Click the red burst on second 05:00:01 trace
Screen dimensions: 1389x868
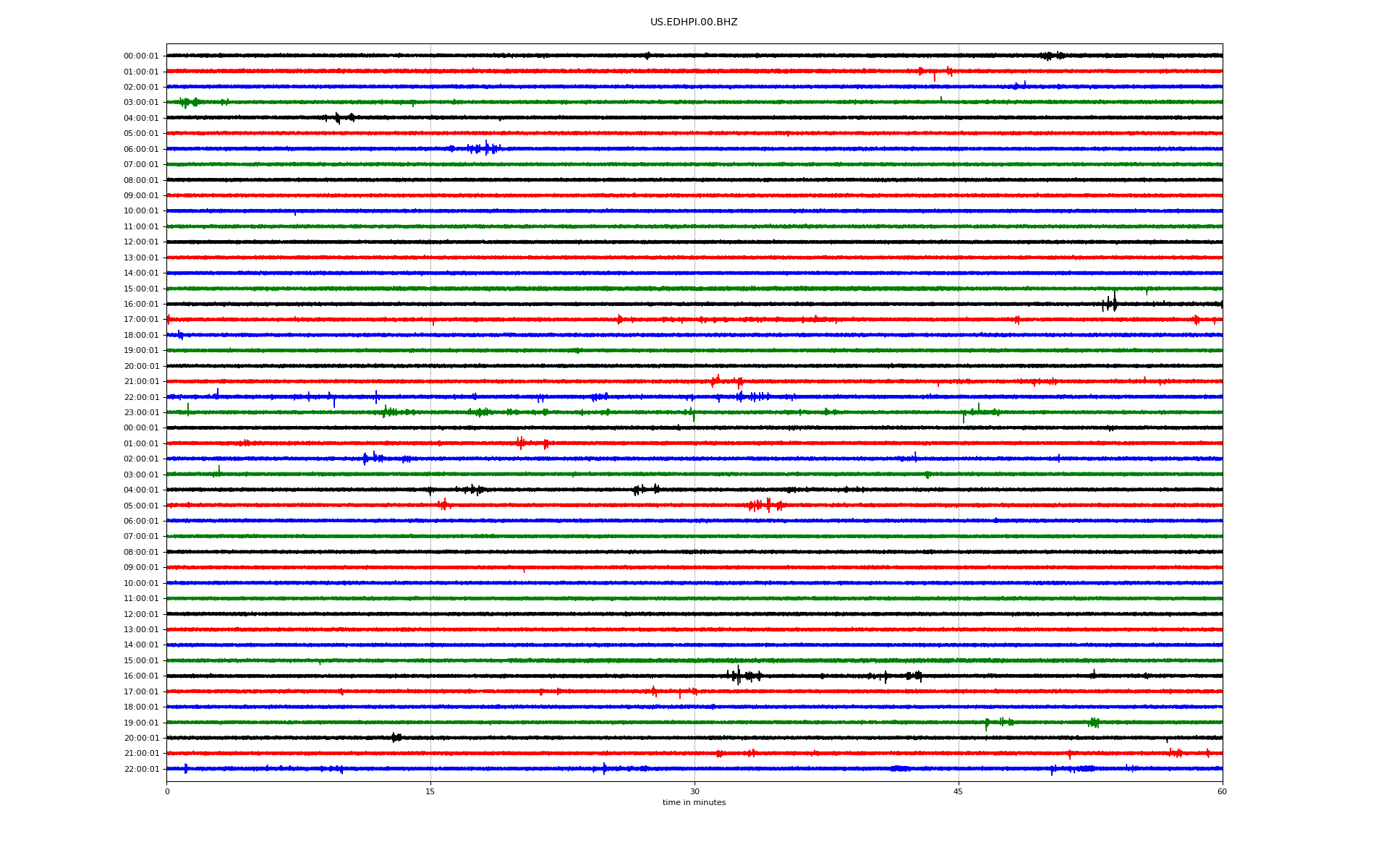tap(767, 505)
